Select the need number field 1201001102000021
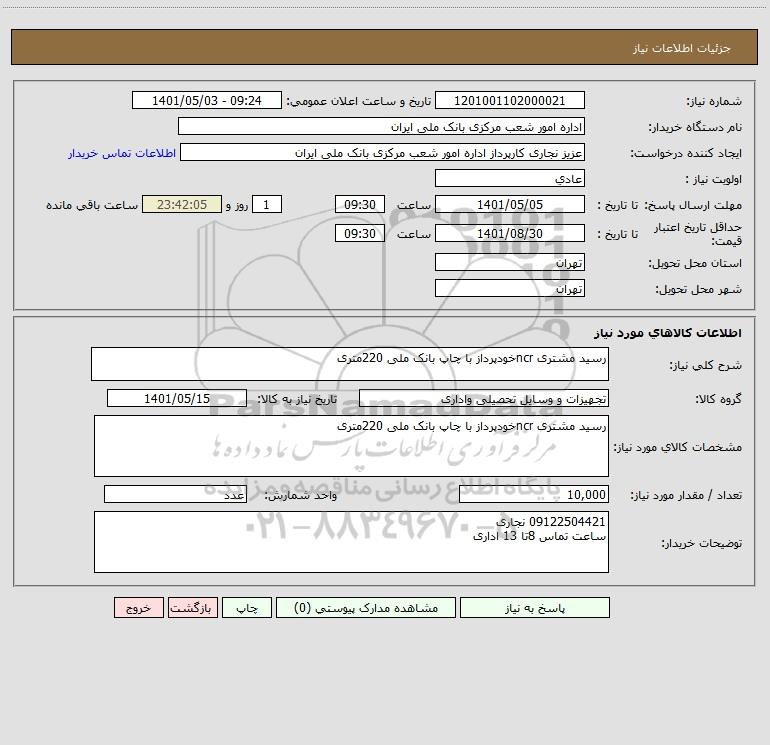Image resolution: width=770 pixels, height=745 pixels. [510, 100]
